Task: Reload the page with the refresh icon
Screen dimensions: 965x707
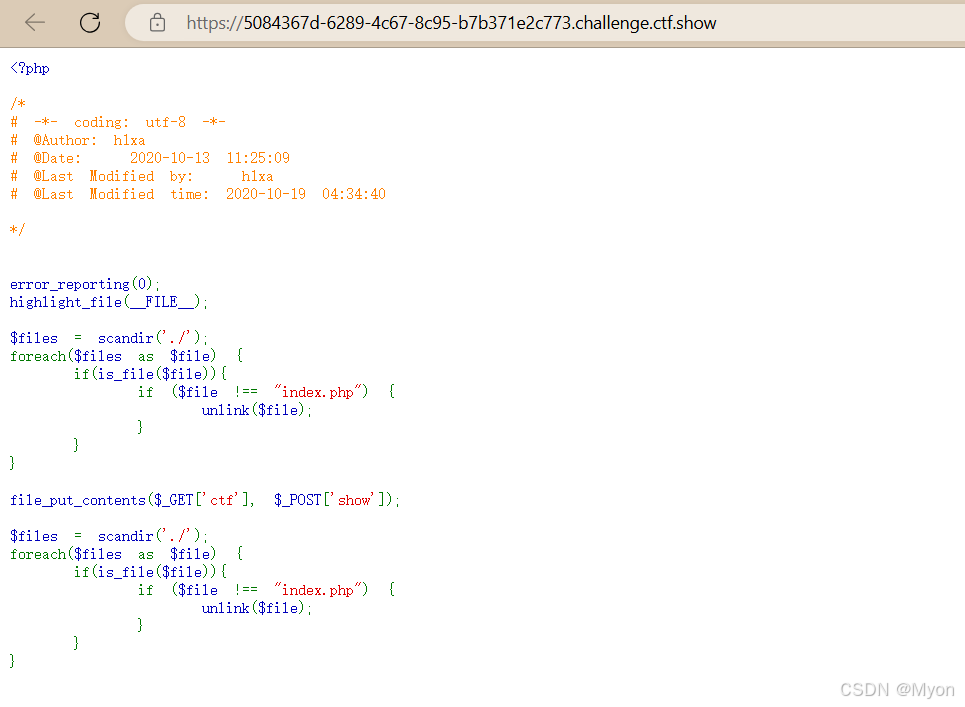Action: (x=90, y=23)
